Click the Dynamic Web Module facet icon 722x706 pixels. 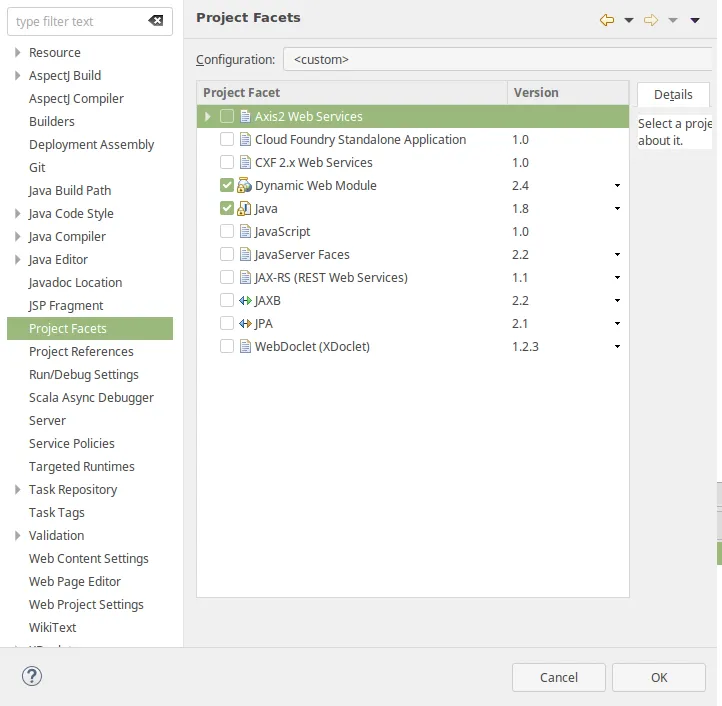click(x=244, y=186)
